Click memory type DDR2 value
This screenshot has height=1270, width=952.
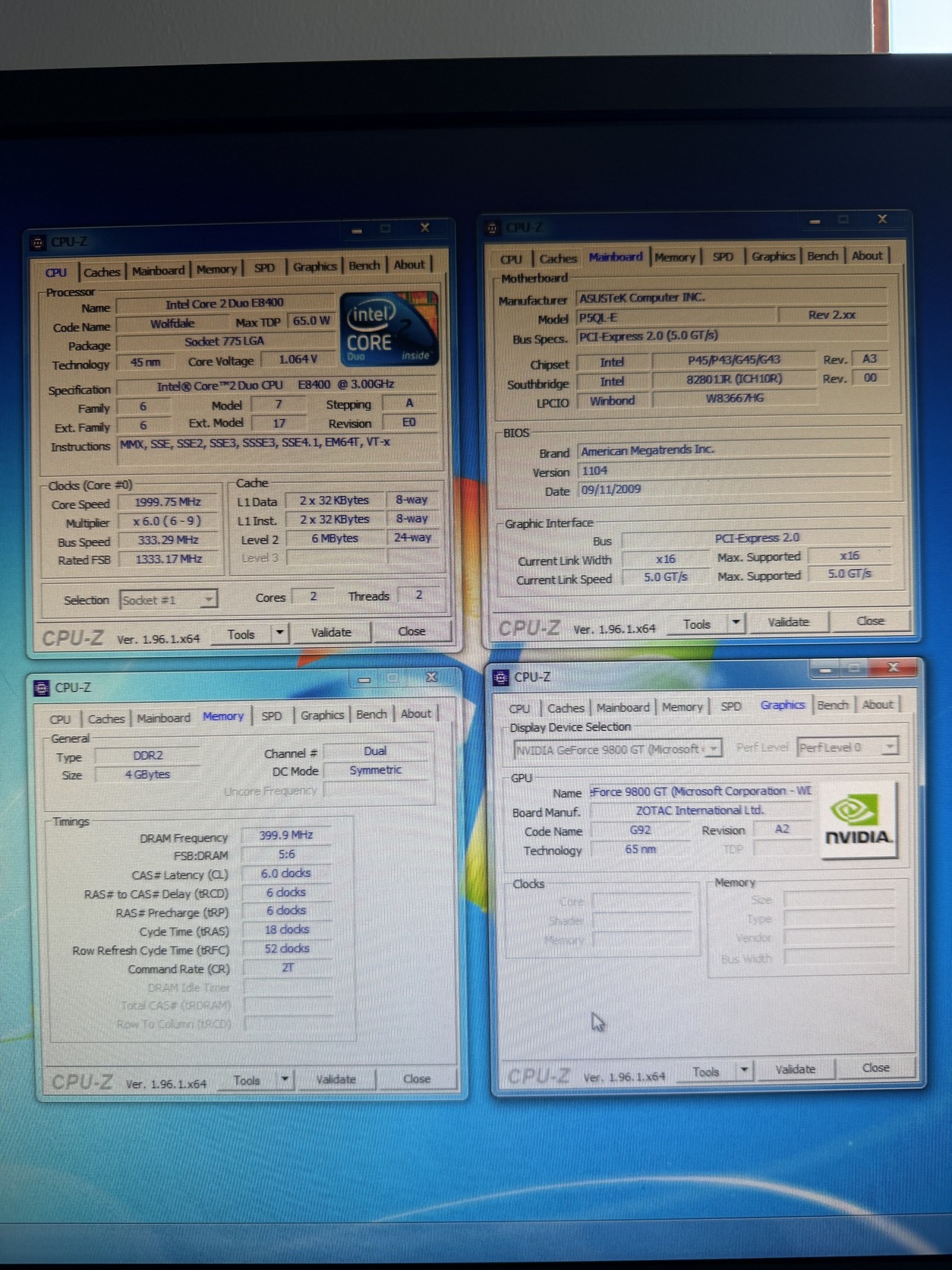147,756
